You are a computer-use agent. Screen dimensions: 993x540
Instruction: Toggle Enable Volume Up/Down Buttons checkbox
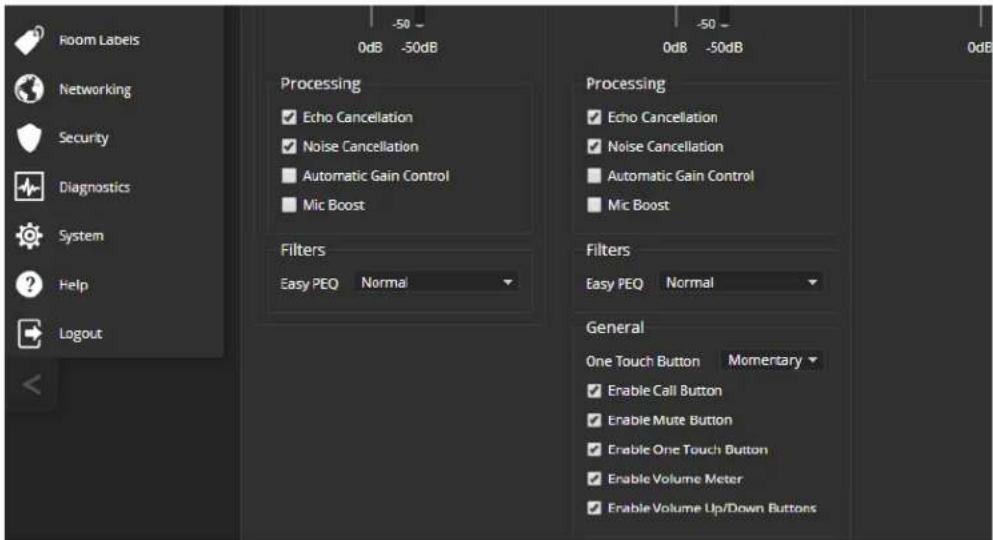[x=594, y=508]
